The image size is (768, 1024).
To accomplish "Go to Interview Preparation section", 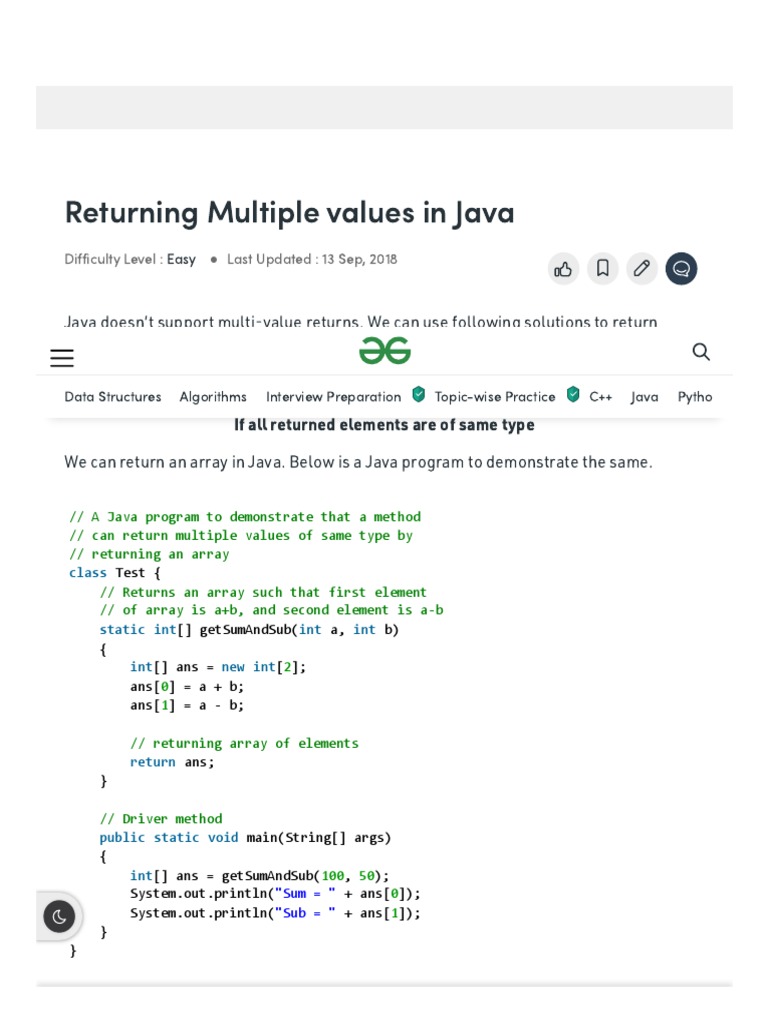I will pos(333,397).
